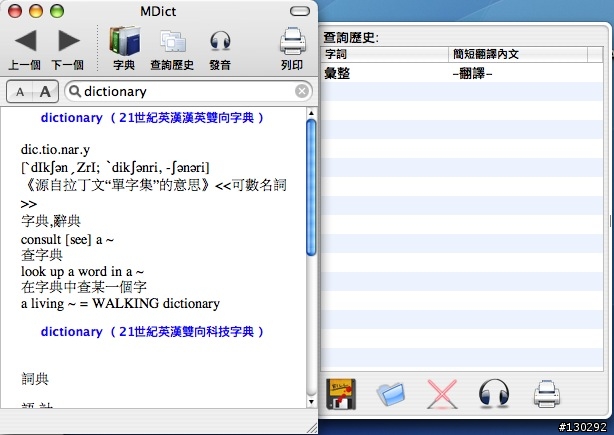Open the 字典 dictionary library icon

coord(125,41)
